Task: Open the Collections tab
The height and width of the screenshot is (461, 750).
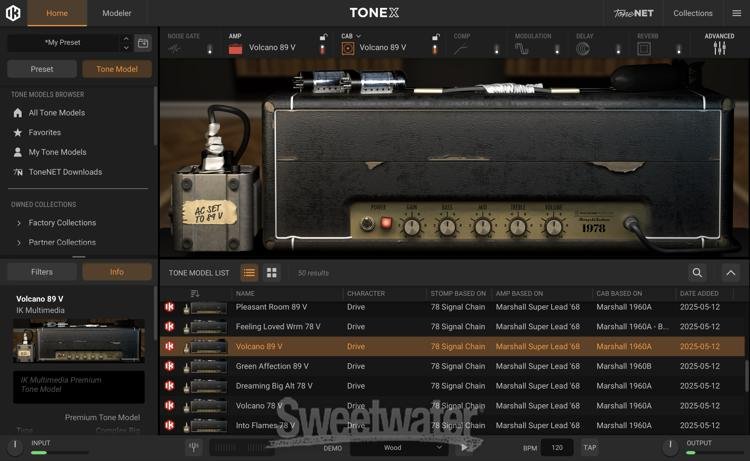Action: (x=693, y=13)
